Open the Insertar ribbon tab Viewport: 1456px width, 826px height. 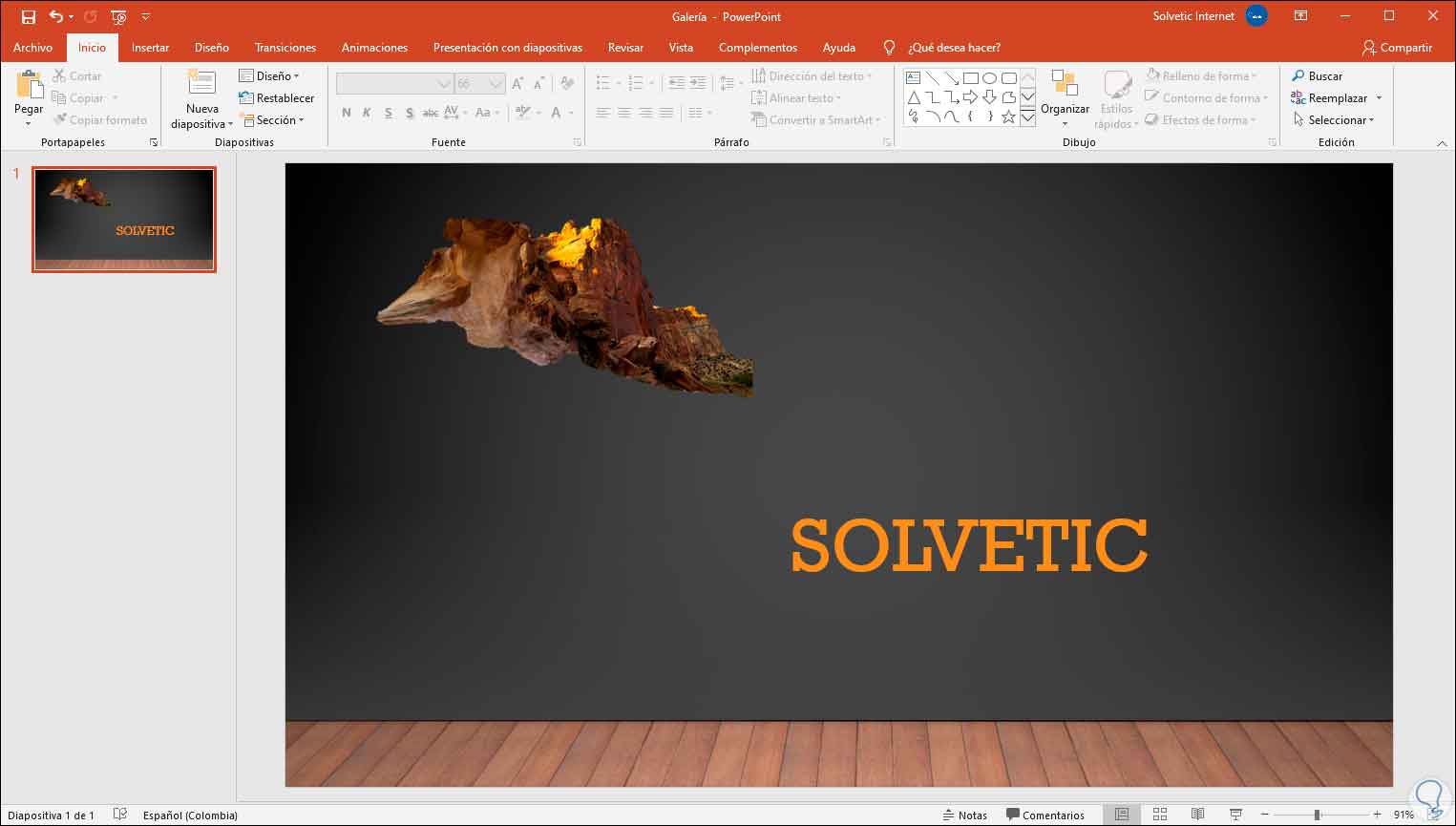150,48
